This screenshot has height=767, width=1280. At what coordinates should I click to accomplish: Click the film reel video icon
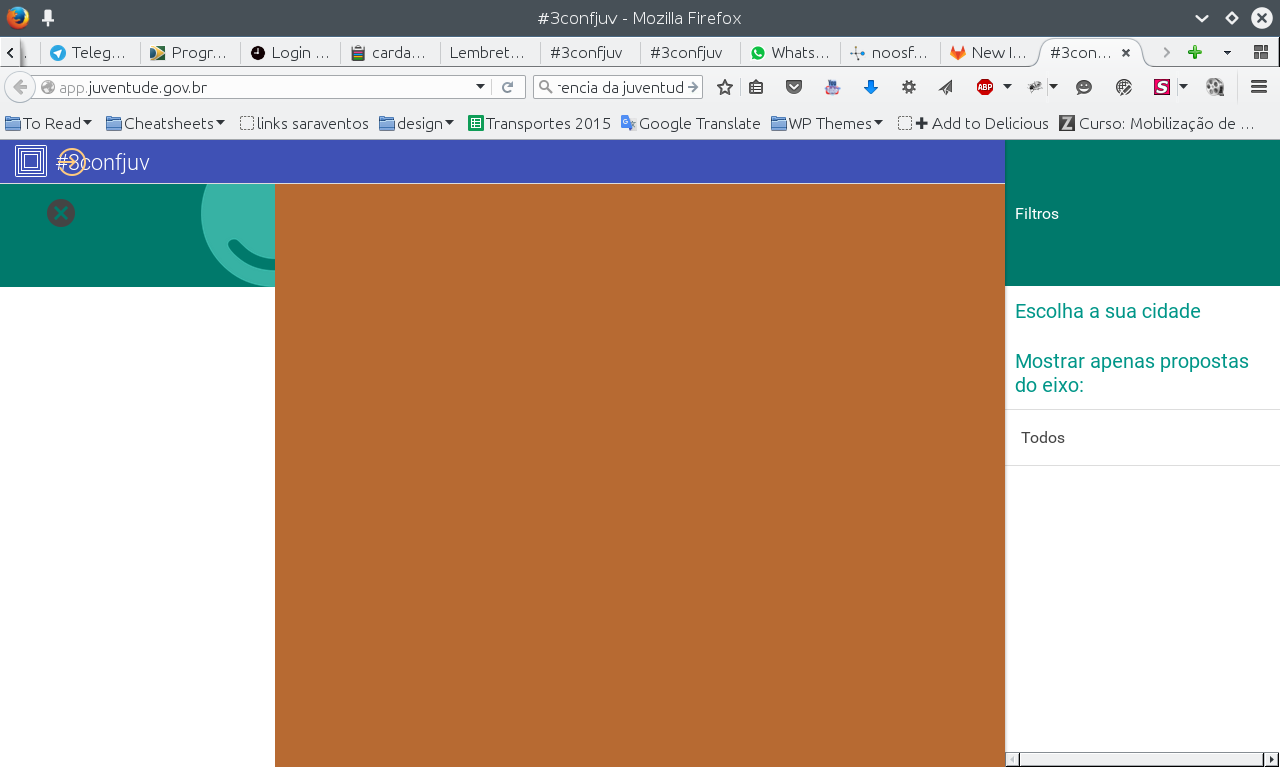pos(1215,87)
